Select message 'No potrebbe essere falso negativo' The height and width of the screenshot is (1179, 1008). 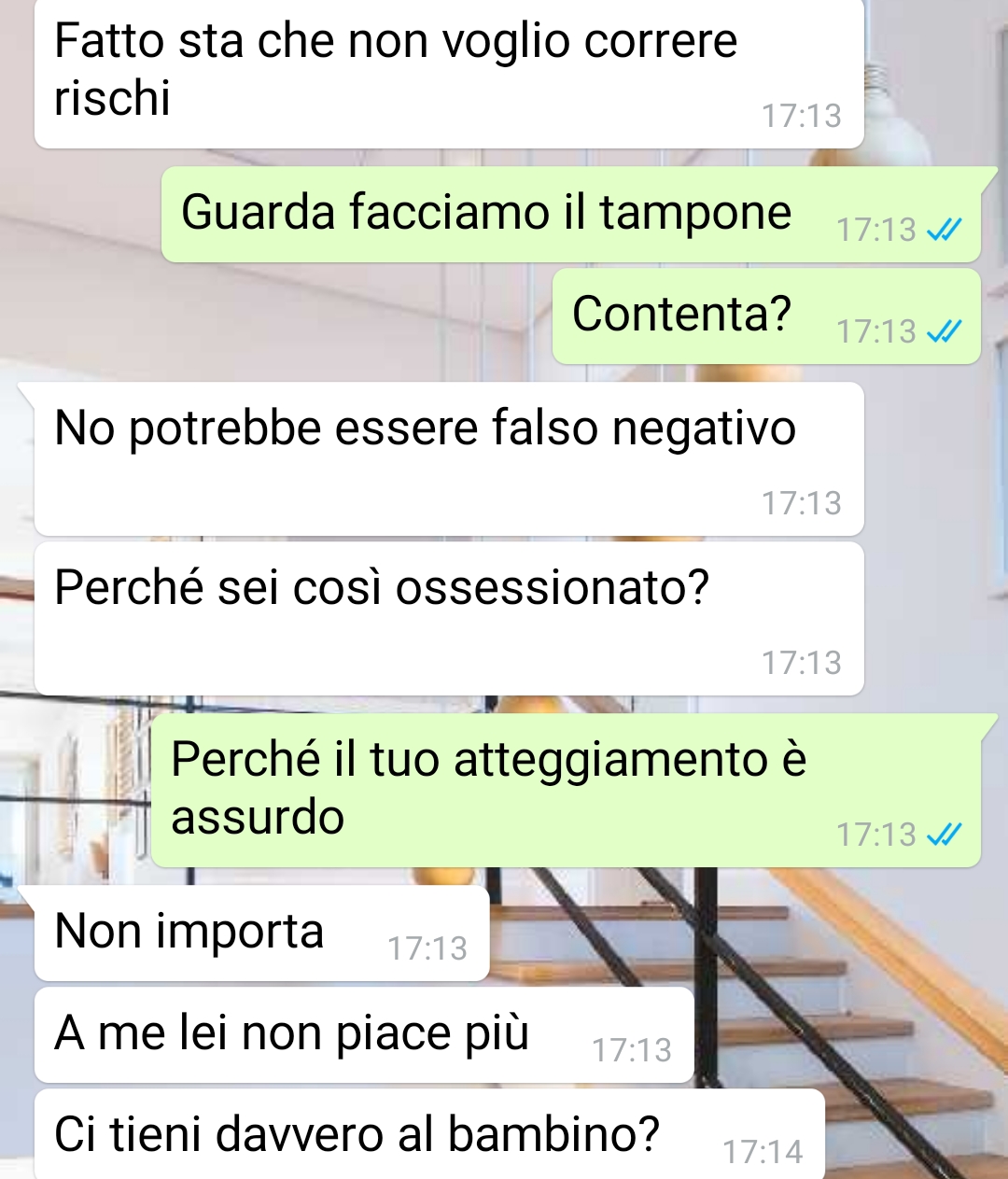pyautogui.click(x=449, y=458)
